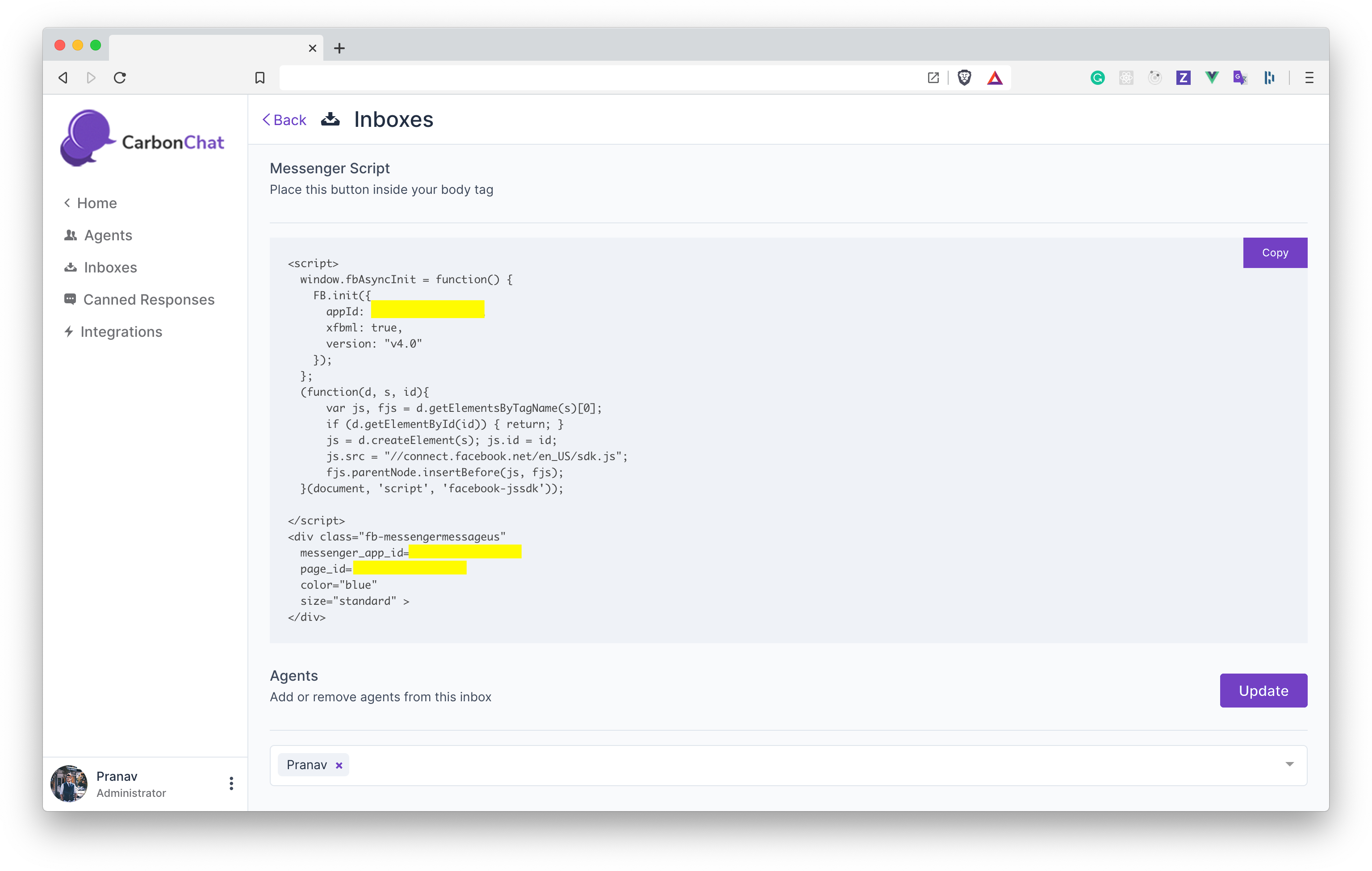
Task: Open Canned Responses in the sidebar
Action: pos(148,300)
